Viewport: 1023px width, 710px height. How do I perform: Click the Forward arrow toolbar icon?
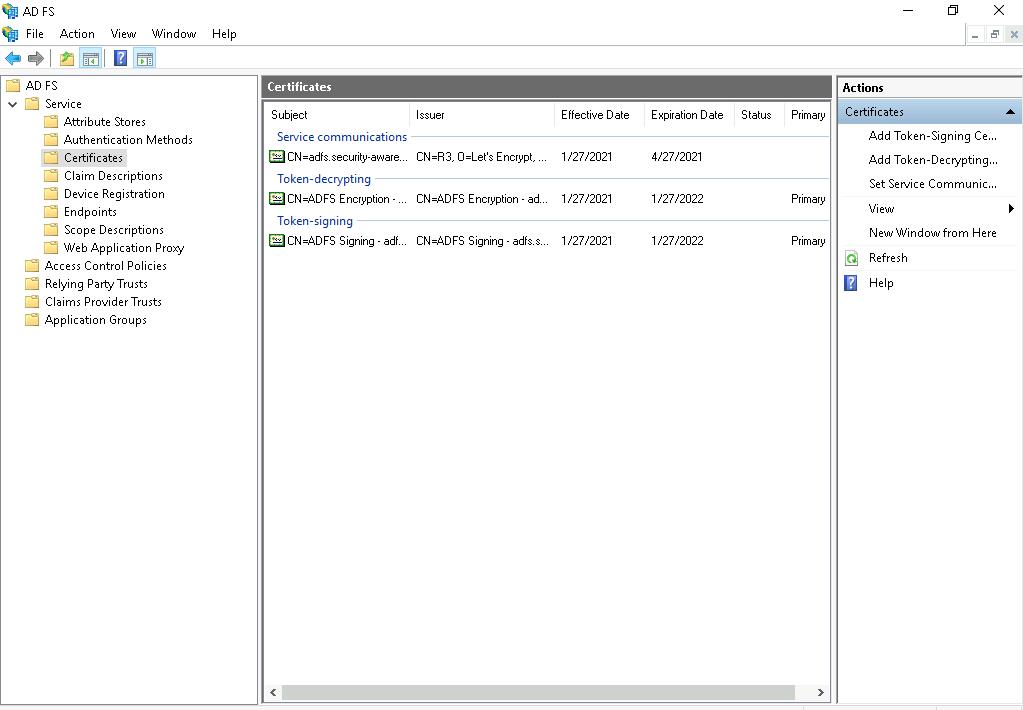pos(36,59)
